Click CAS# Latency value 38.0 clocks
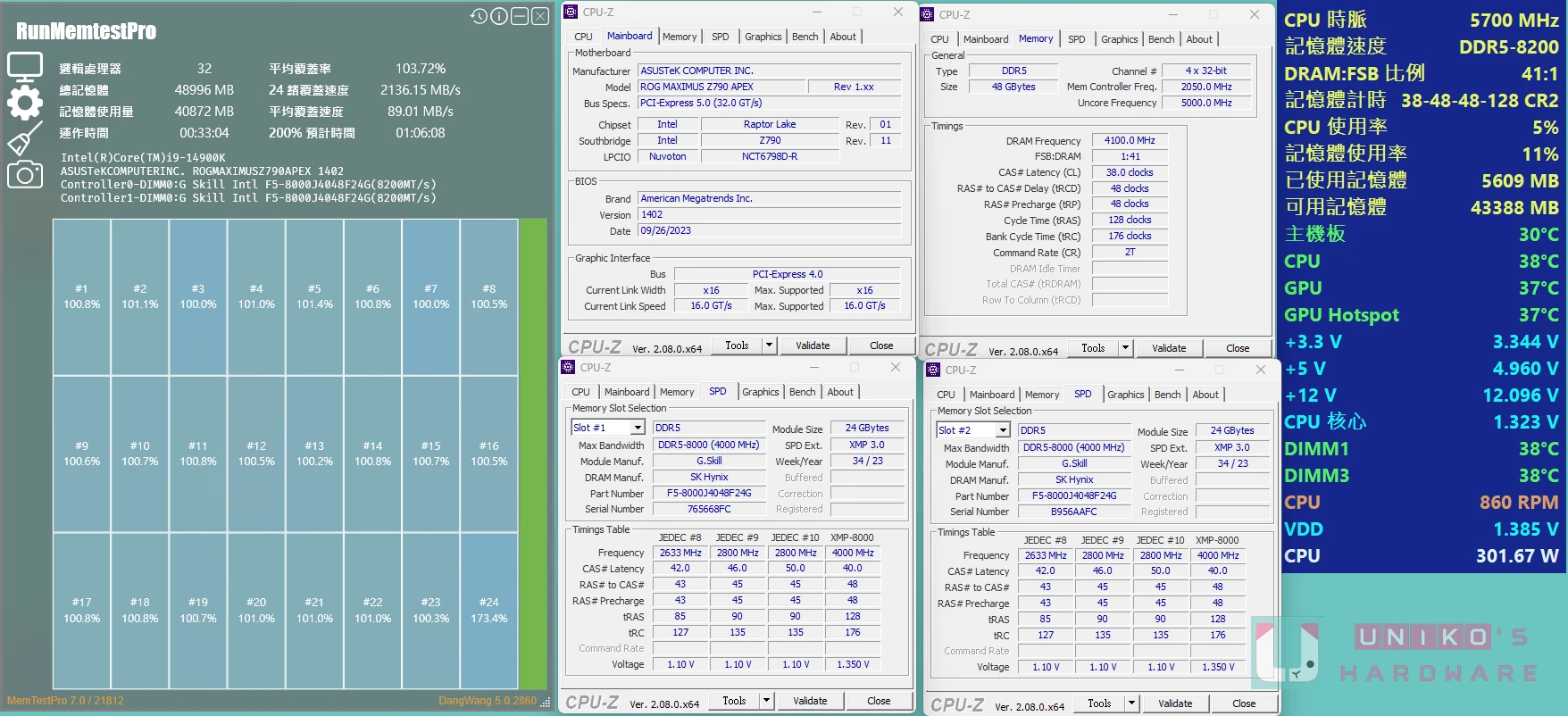The image size is (1568, 716). (1130, 172)
